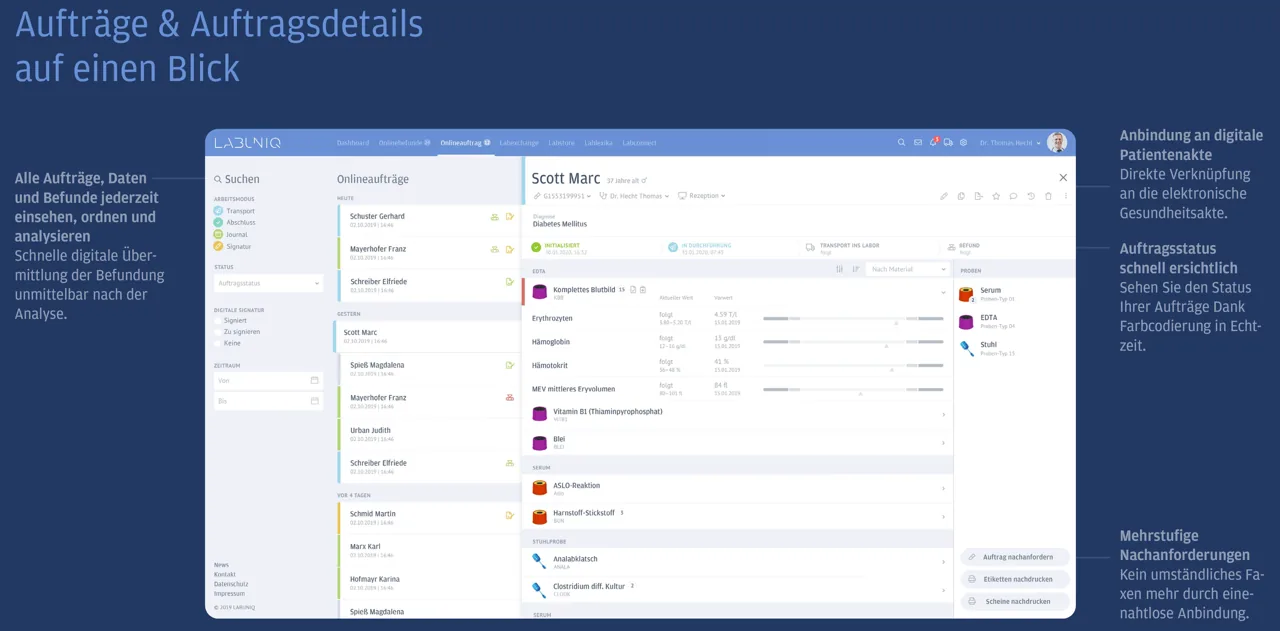1280x631 pixels.
Task: Collapse the Komplettes Blutbild section chevron
Action: tap(942, 292)
